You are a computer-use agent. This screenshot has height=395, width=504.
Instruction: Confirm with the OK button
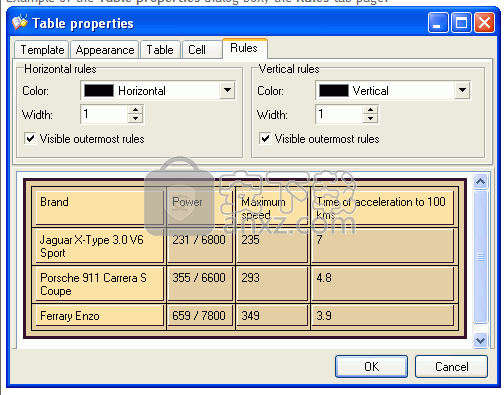click(x=371, y=367)
